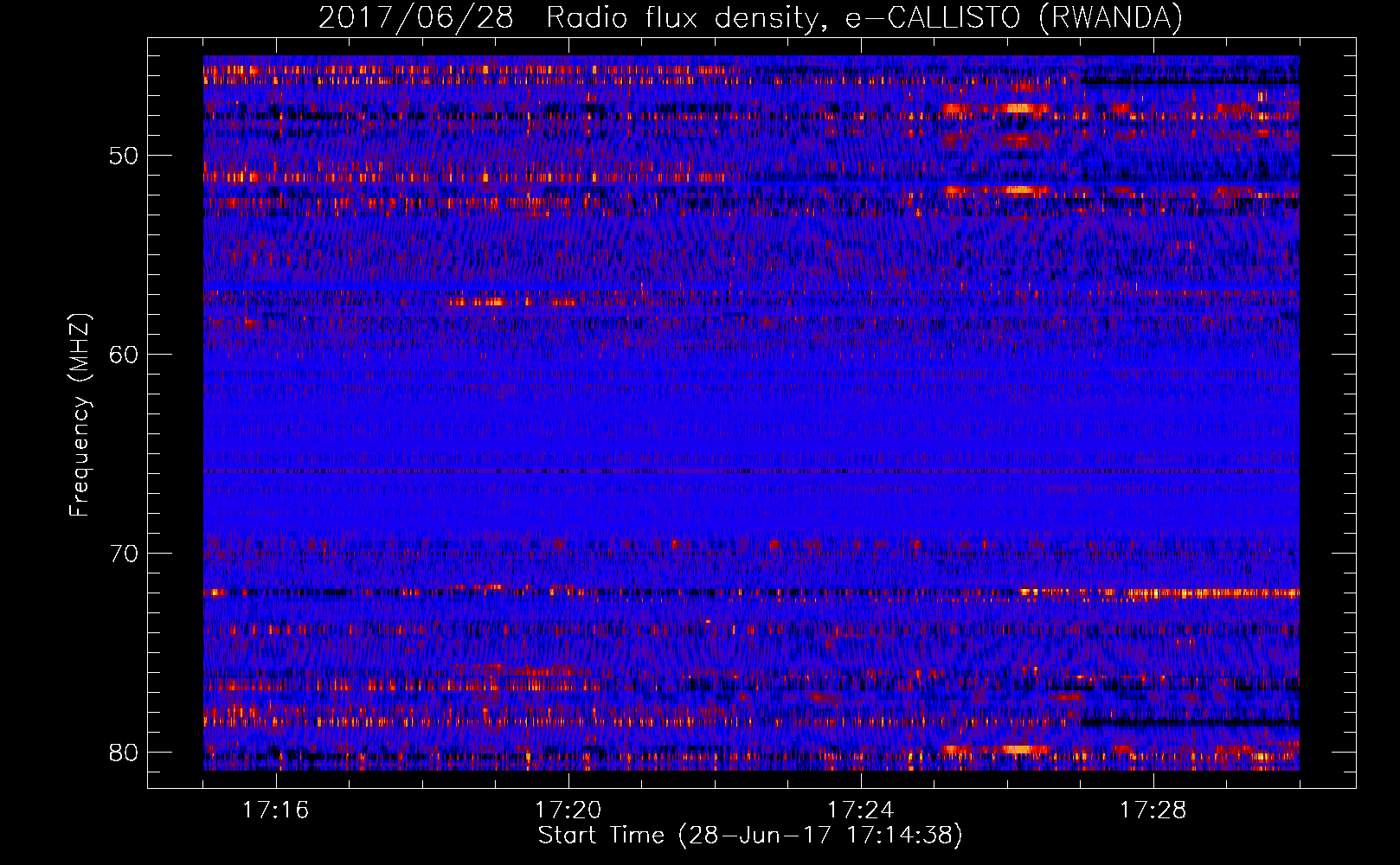Click the 80 frequency tick label
Image resolution: width=1400 pixels, height=865 pixels.
pyautogui.click(x=125, y=753)
